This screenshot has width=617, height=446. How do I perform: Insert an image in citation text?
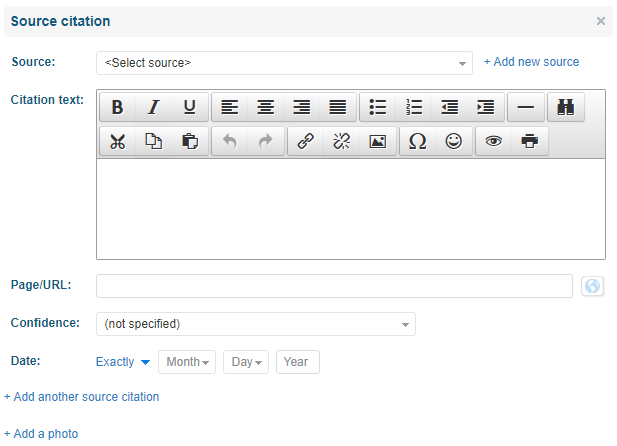pos(378,141)
